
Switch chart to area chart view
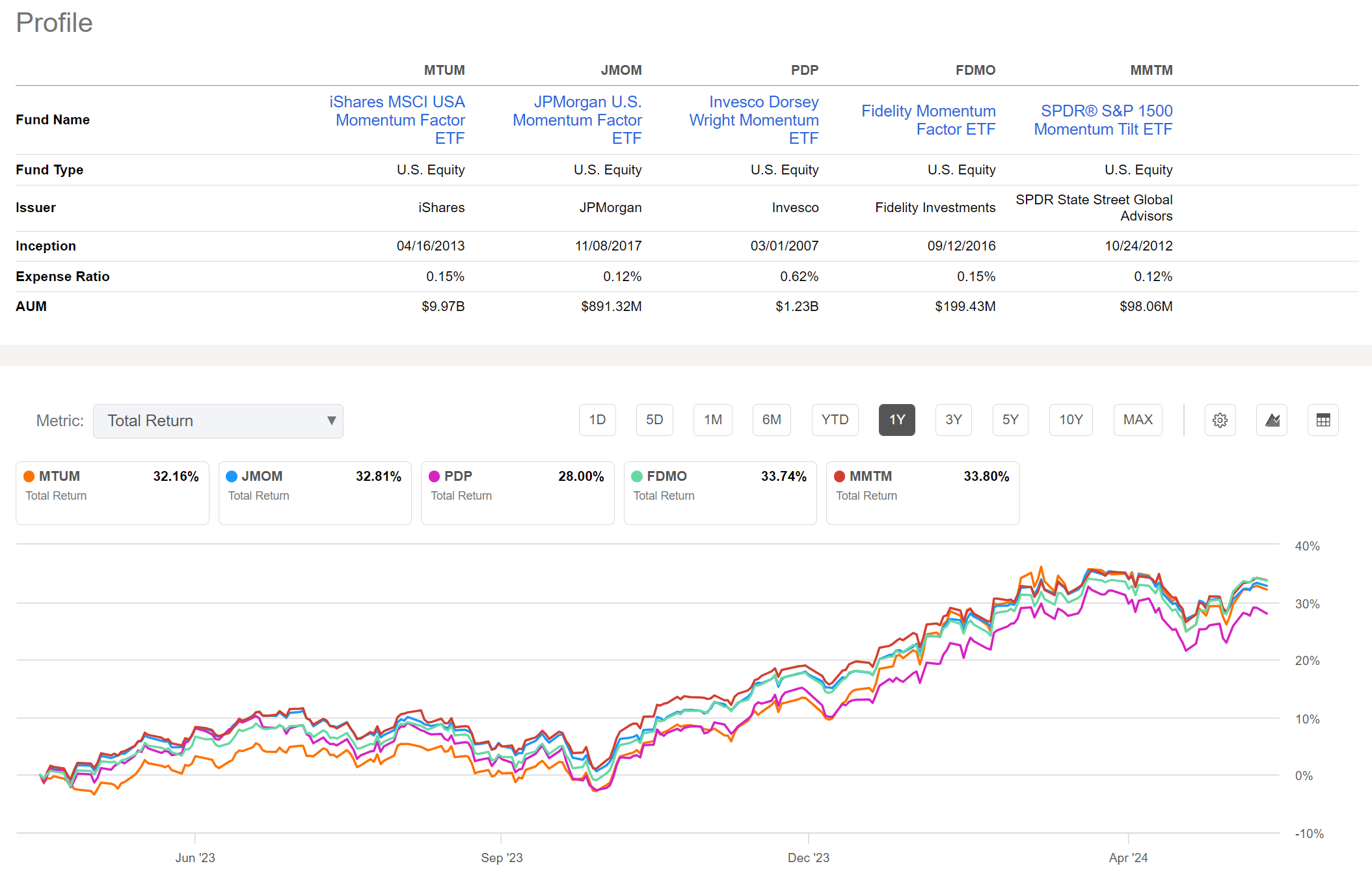[1271, 420]
